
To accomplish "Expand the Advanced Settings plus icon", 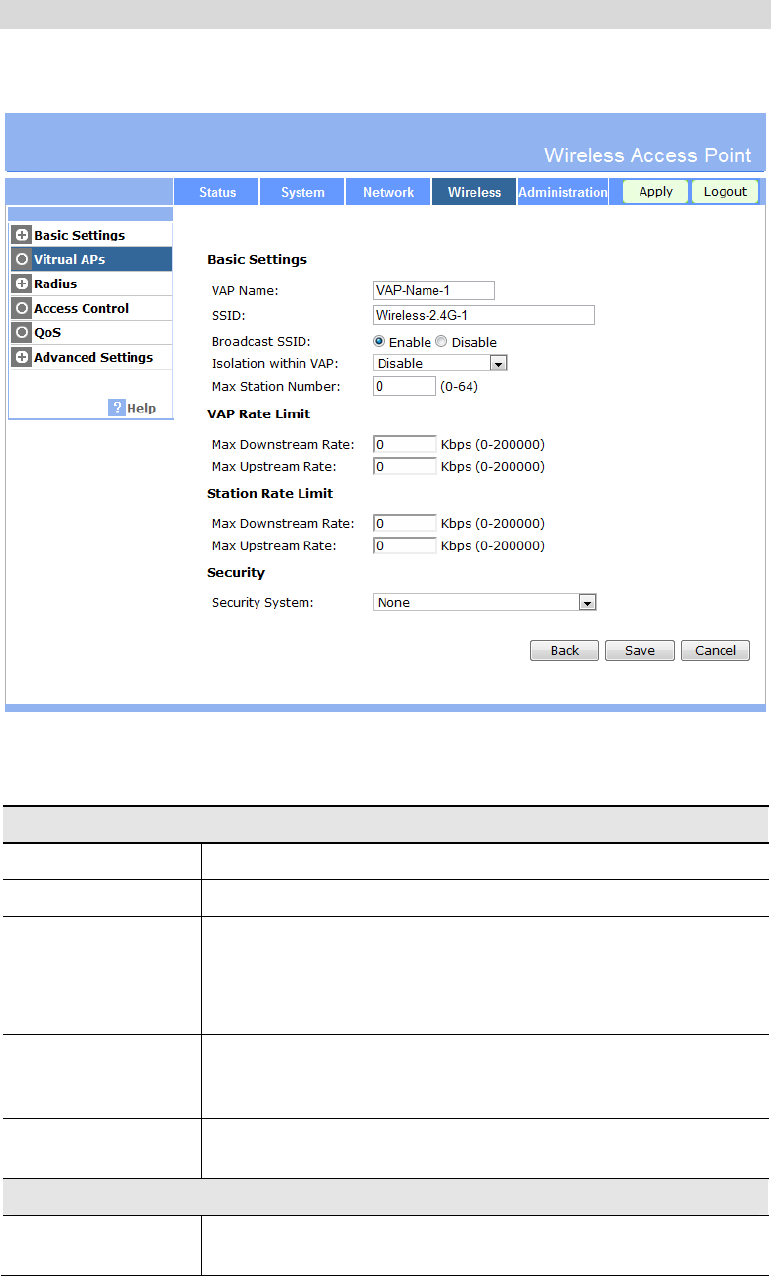I will pos(22,357).
